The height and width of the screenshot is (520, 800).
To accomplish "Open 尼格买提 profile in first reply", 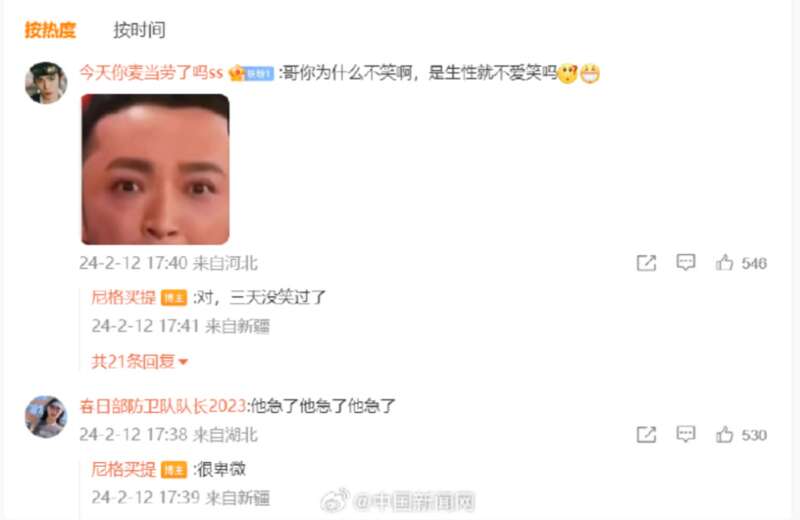I will point(123,297).
